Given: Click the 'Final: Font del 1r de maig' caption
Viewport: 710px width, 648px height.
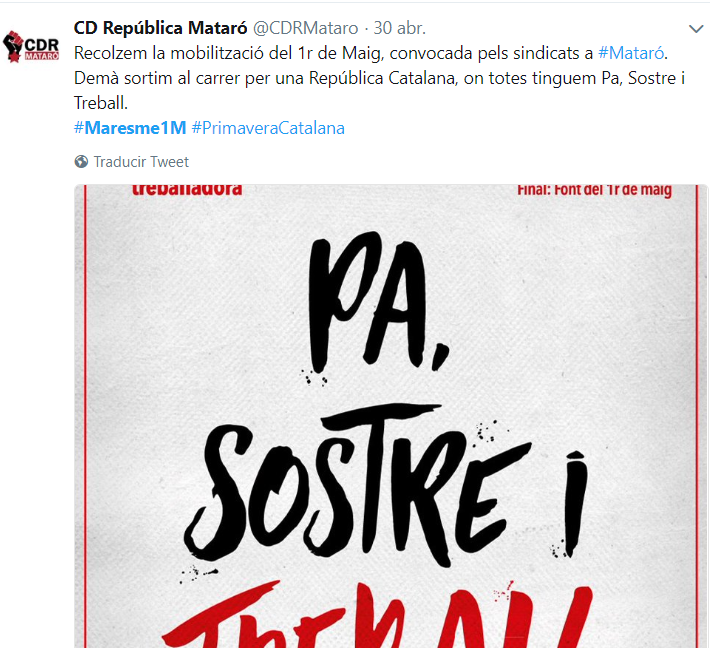Looking at the screenshot, I should pyautogui.click(x=594, y=190).
